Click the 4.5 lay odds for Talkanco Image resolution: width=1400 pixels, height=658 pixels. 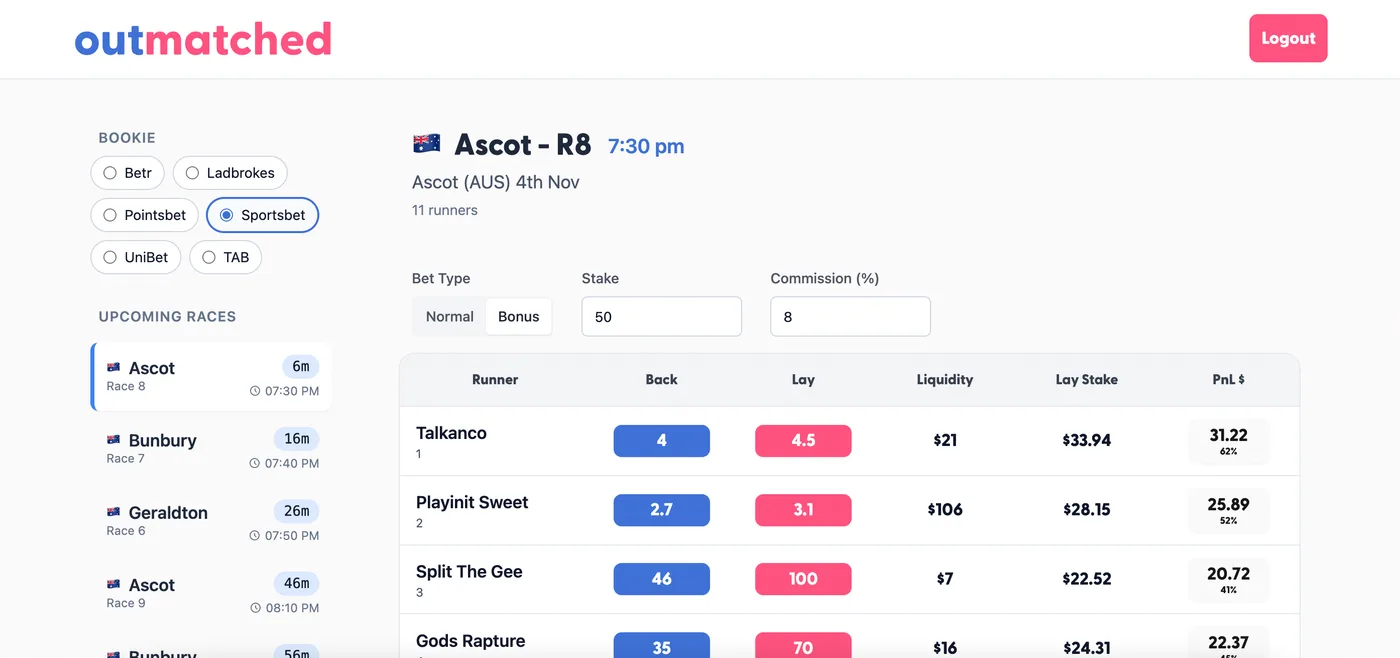point(803,440)
